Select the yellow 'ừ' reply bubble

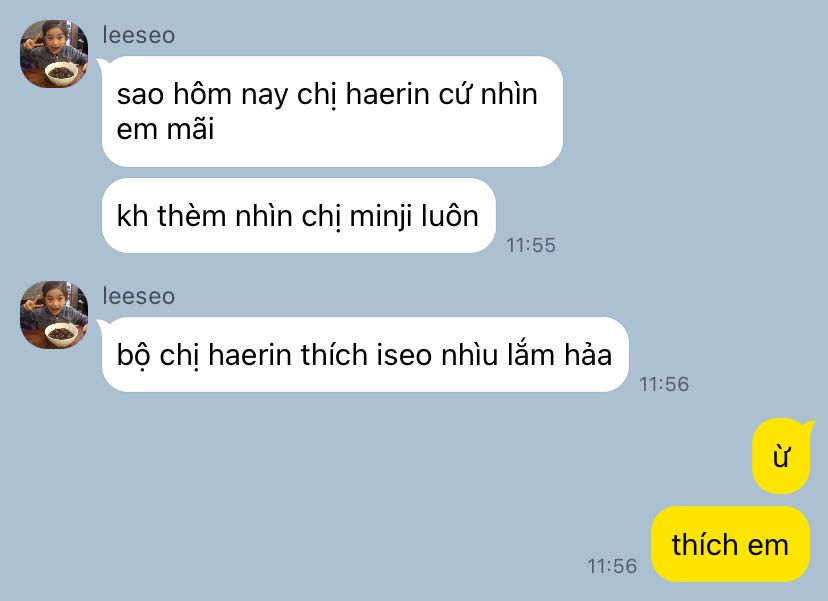coord(781,456)
